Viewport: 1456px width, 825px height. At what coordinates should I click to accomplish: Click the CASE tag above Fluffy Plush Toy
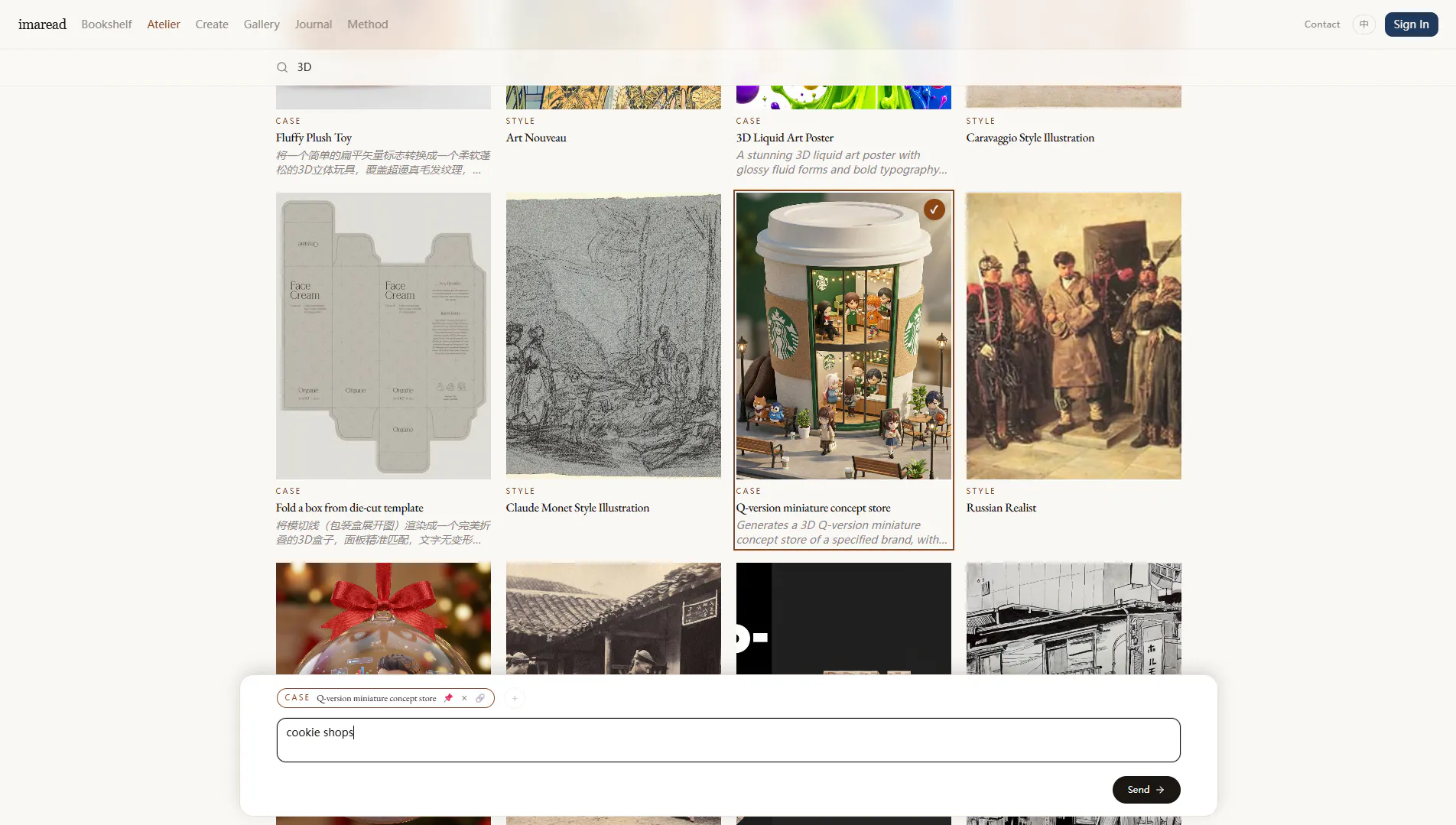point(288,121)
